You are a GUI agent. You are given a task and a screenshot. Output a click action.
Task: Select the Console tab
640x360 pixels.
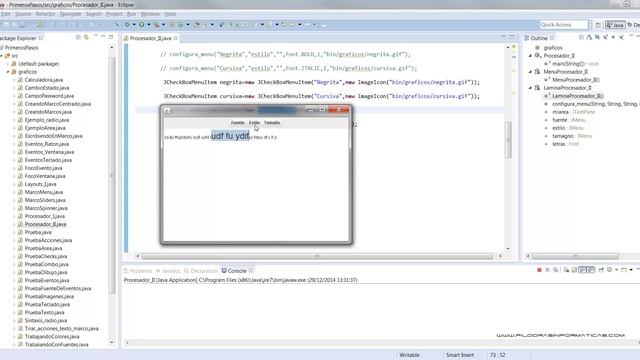[237, 271]
